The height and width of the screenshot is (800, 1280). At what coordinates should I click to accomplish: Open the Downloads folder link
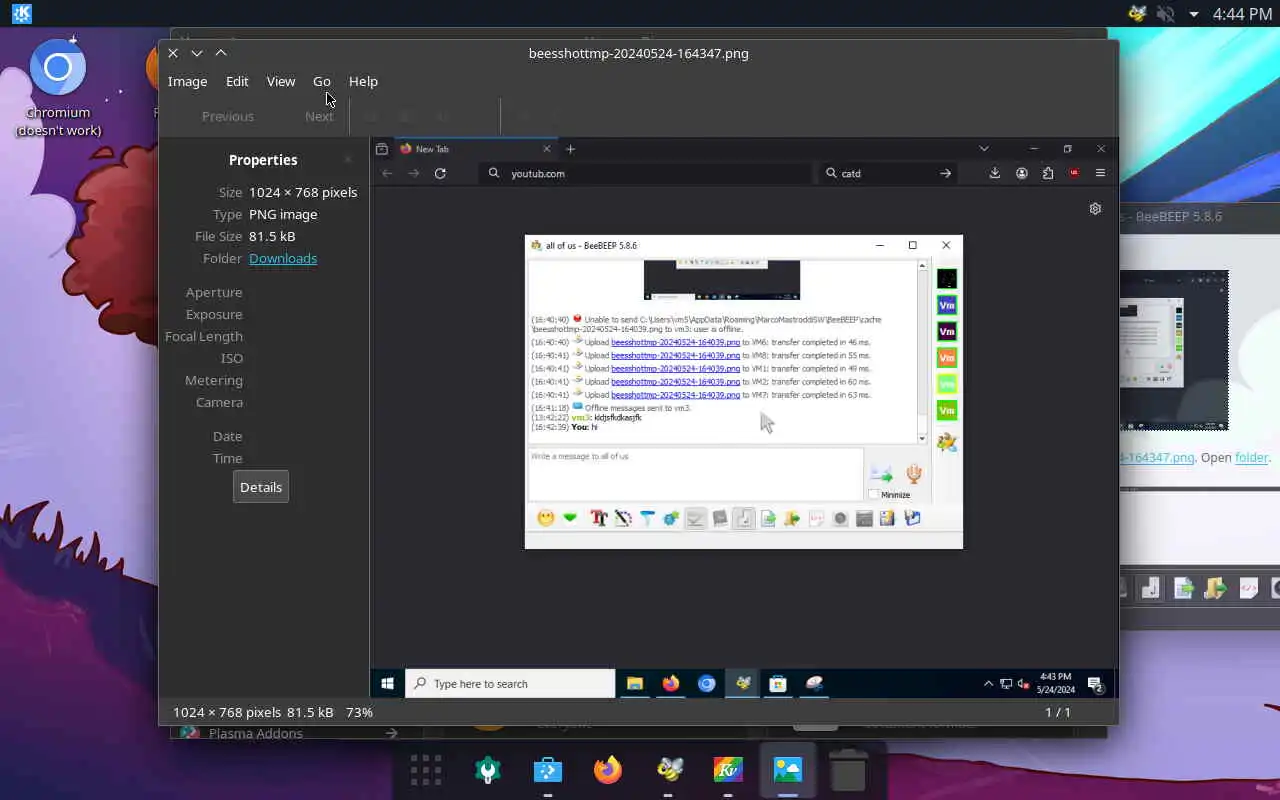[283, 258]
